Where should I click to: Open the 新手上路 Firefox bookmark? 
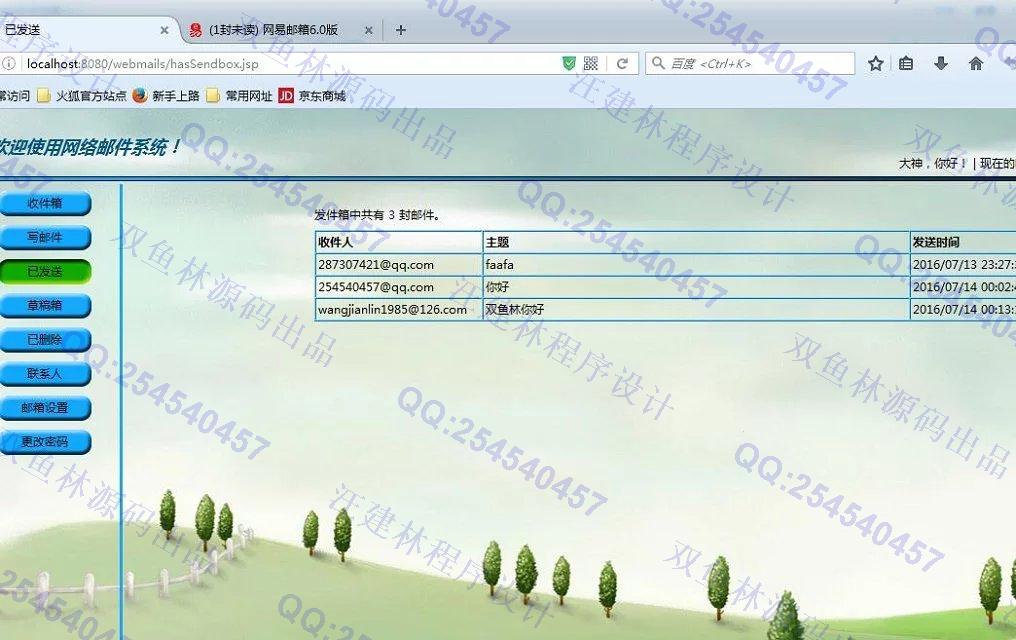[x=166, y=96]
